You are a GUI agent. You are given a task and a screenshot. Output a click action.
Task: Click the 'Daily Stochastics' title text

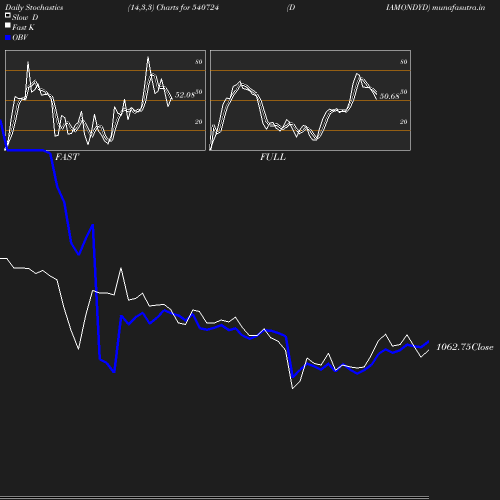point(34,8)
